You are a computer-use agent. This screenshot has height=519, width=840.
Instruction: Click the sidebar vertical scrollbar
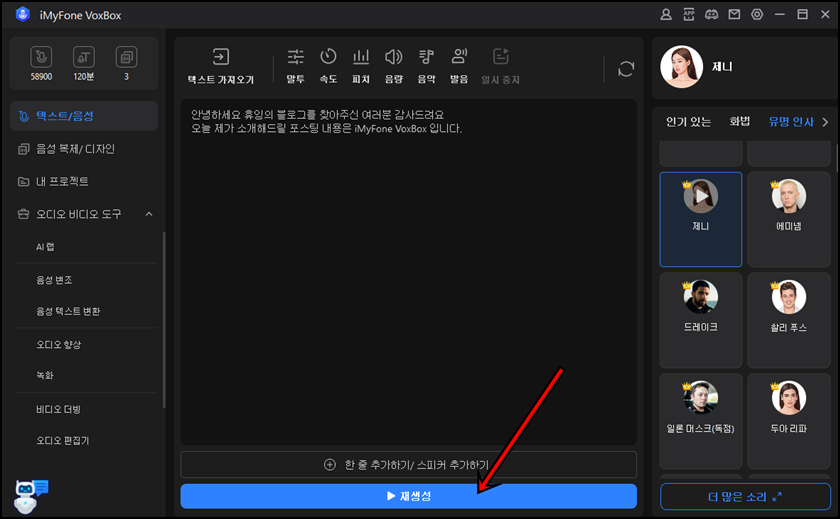point(164,320)
